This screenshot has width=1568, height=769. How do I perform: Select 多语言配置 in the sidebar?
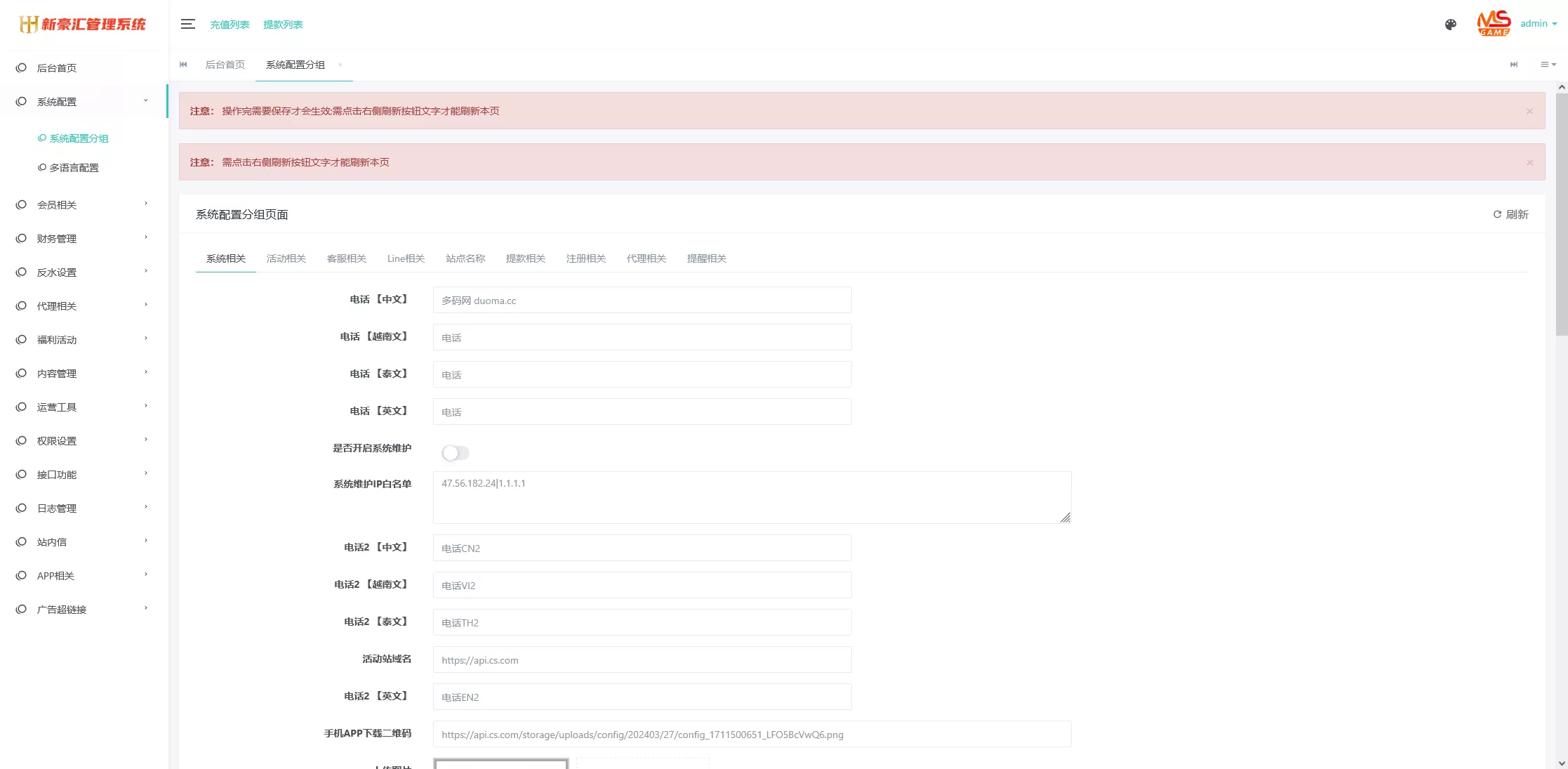[74, 168]
